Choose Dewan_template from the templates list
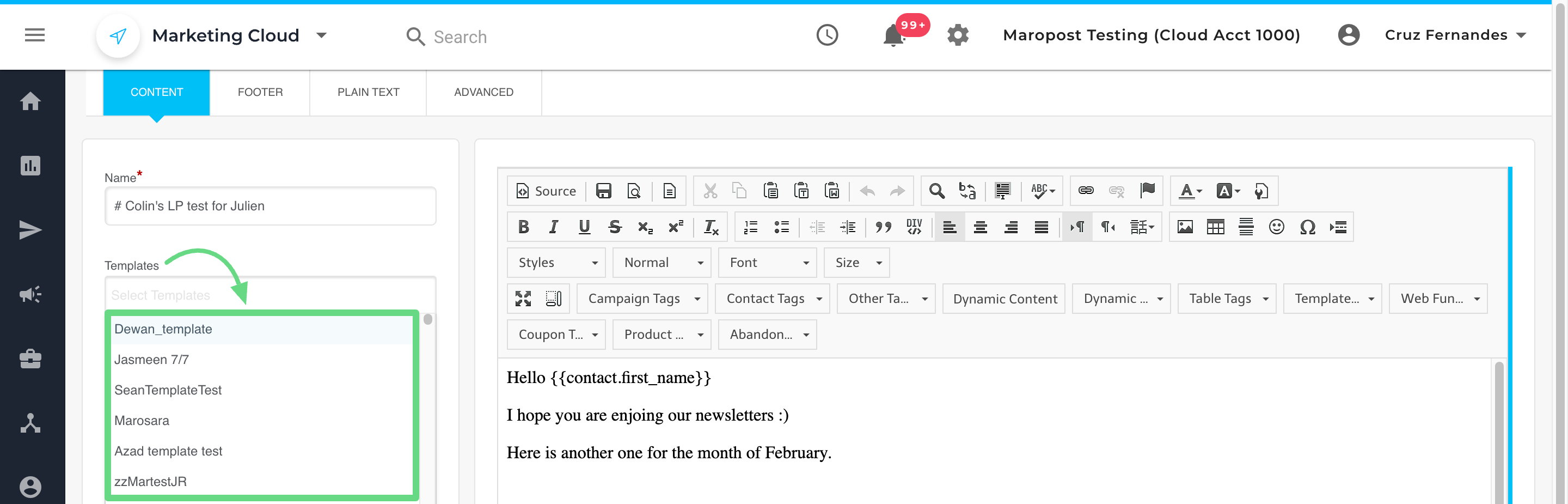1568x504 pixels. coord(262,329)
